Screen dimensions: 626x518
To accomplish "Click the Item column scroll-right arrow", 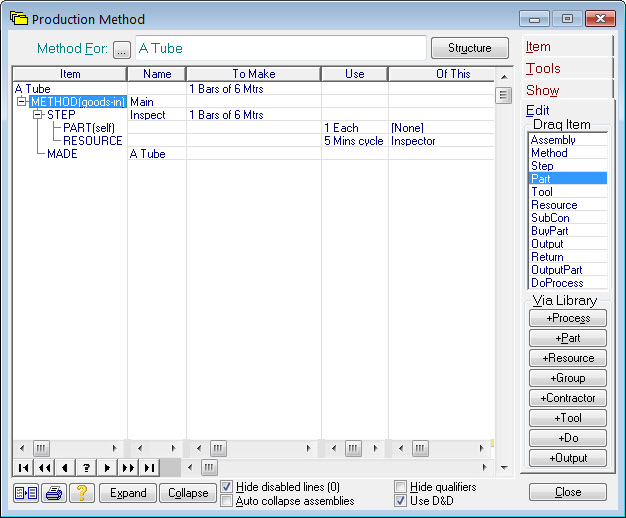I will coord(115,448).
